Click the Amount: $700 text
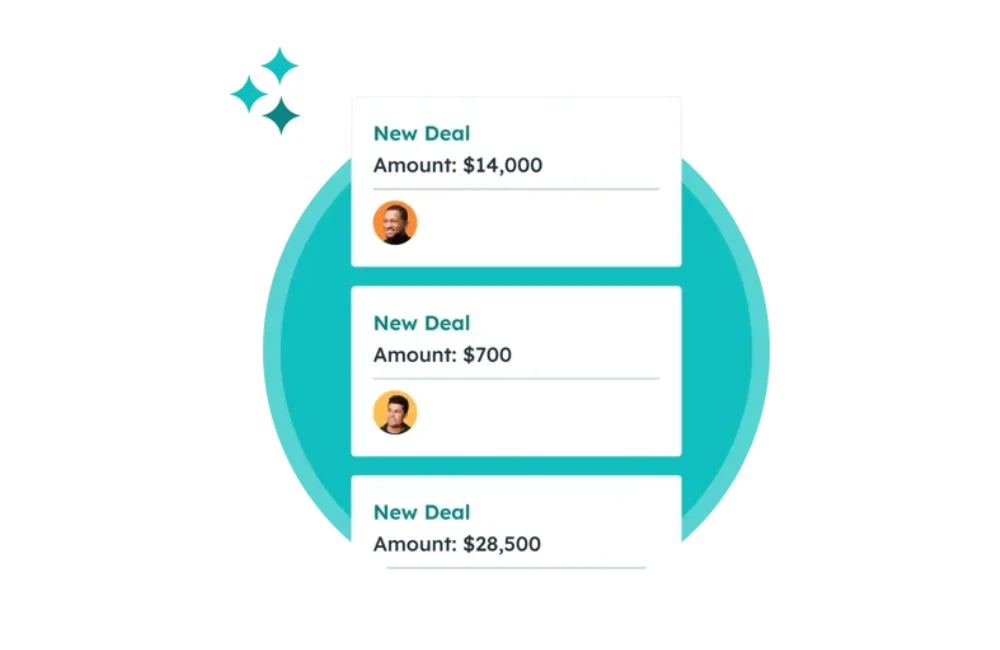The width and height of the screenshot is (1000, 650). coord(443,355)
